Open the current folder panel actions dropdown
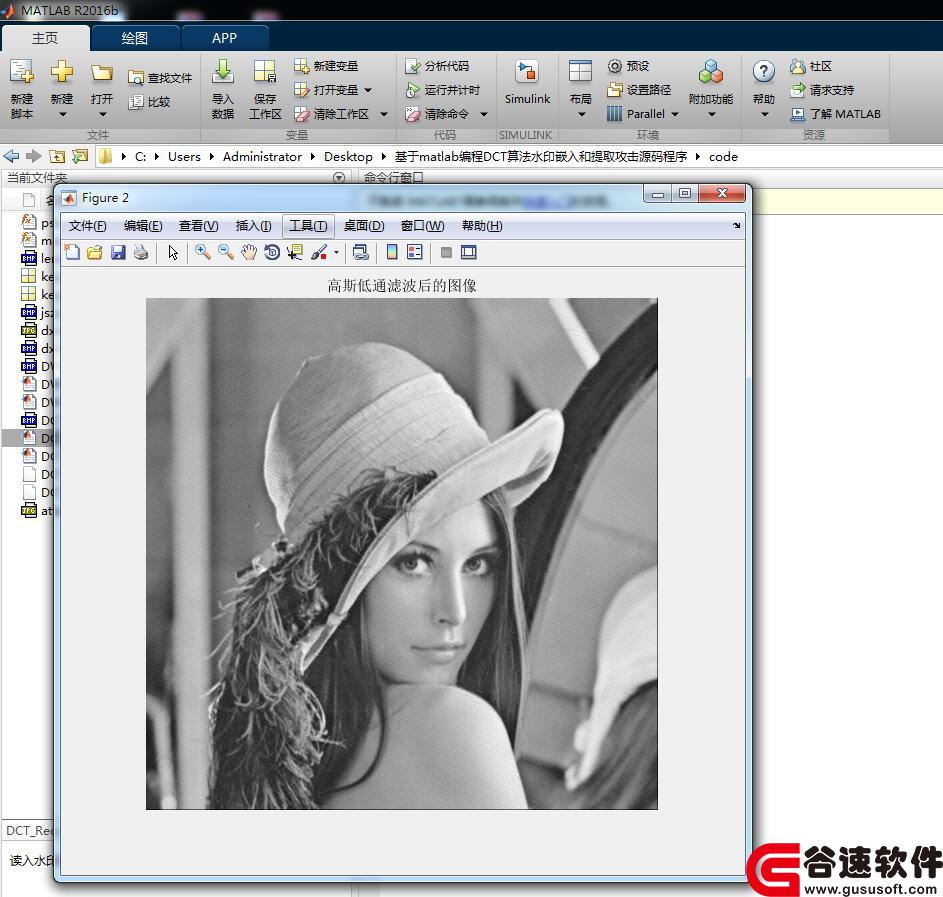 [339, 177]
